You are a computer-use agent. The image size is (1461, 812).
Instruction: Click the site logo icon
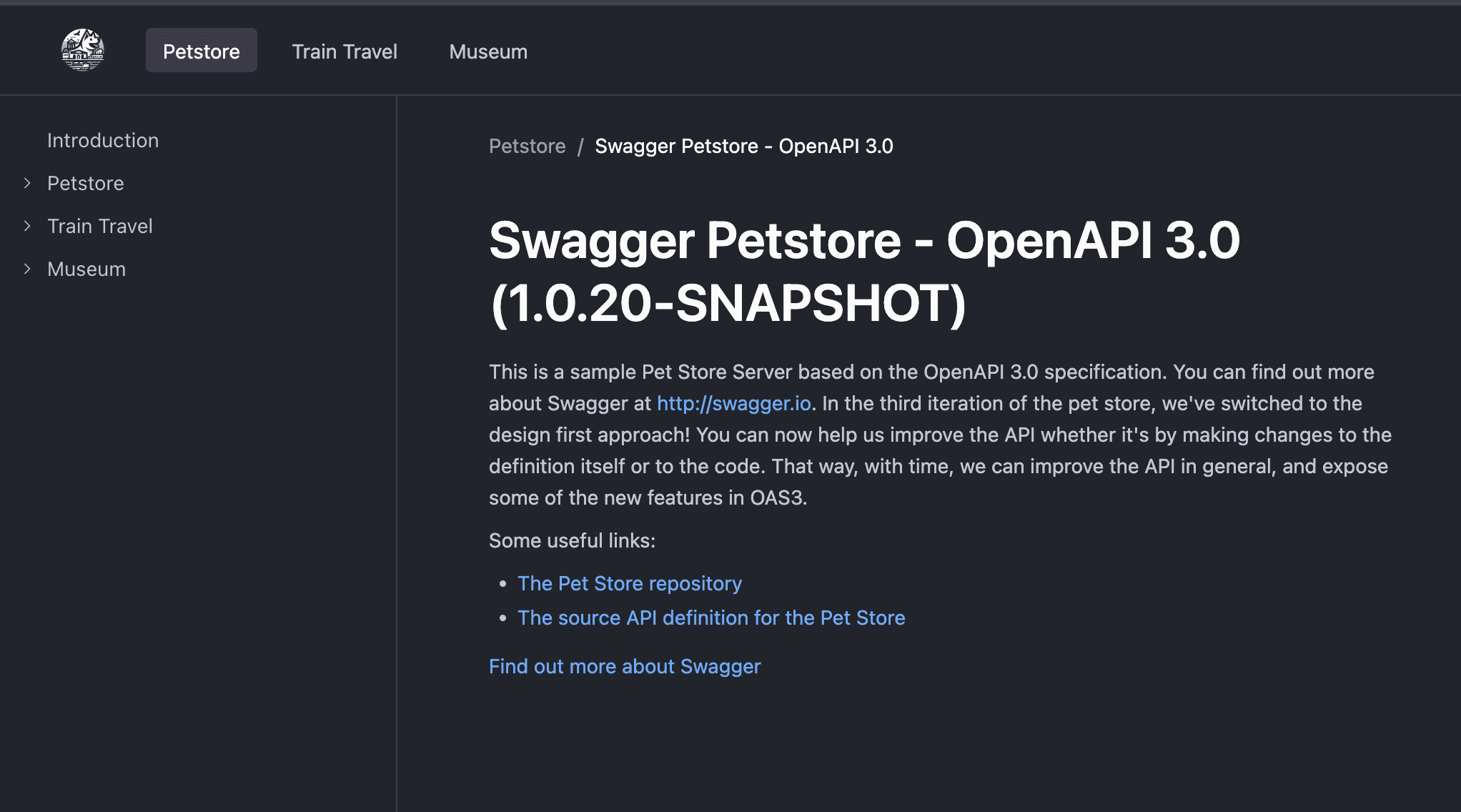click(x=83, y=50)
